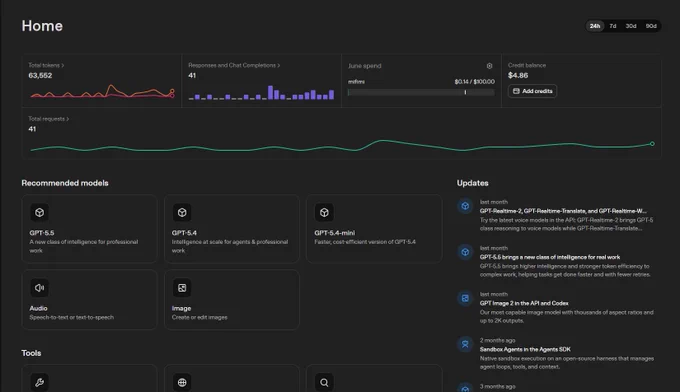
Task: Click the total tokens value 63,552
Action: pyautogui.click(x=40, y=75)
